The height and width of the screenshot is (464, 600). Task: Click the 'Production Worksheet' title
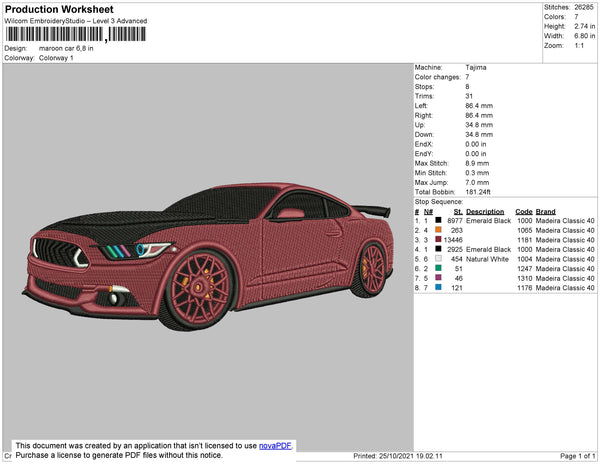tap(59, 10)
